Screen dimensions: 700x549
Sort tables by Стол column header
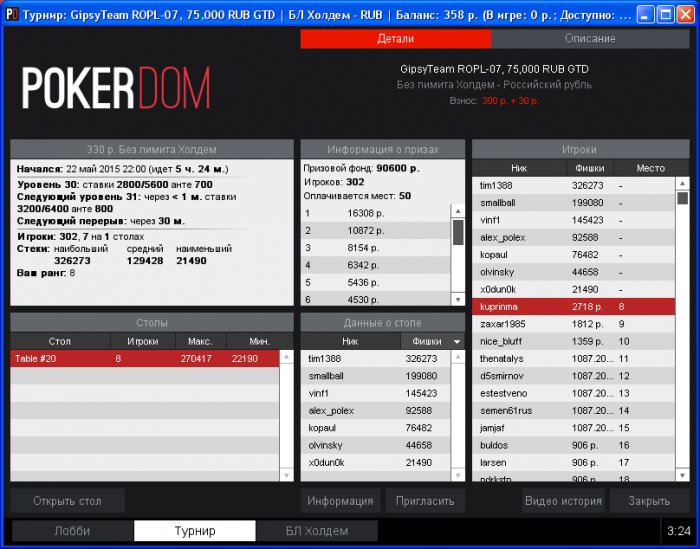click(60, 341)
